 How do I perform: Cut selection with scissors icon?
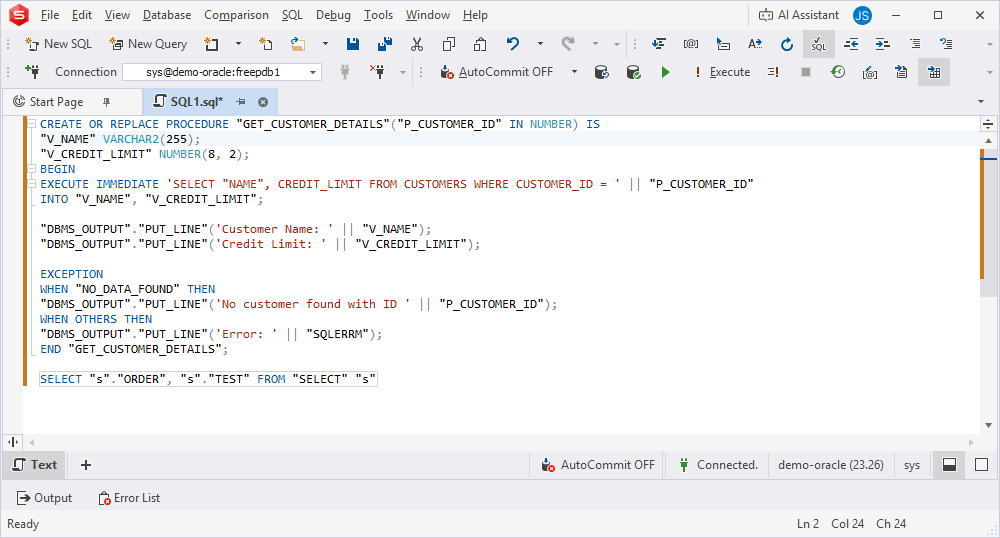click(417, 44)
